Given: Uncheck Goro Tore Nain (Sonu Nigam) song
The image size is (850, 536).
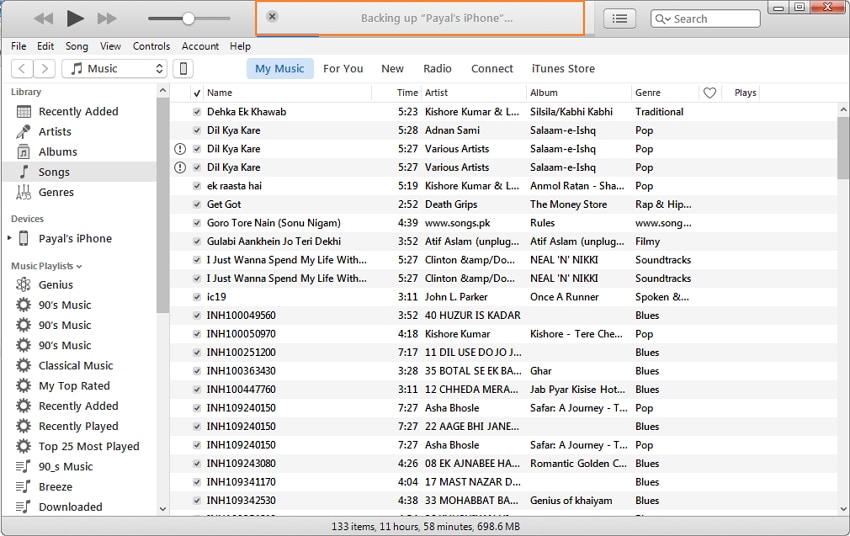Looking at the screenshot, I should [197, 223].
